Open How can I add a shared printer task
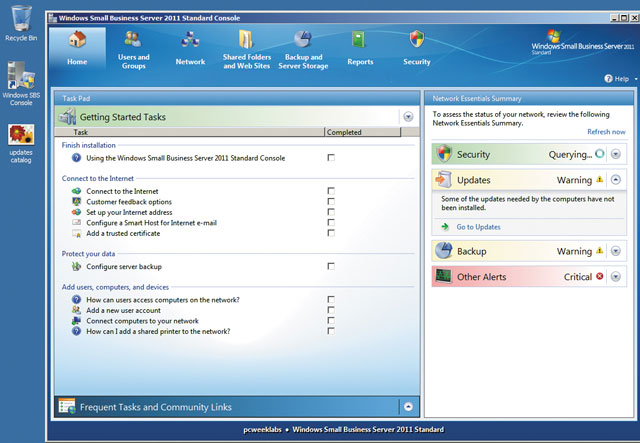This screenshot has width=640, height=443. [x=158, y=331]
